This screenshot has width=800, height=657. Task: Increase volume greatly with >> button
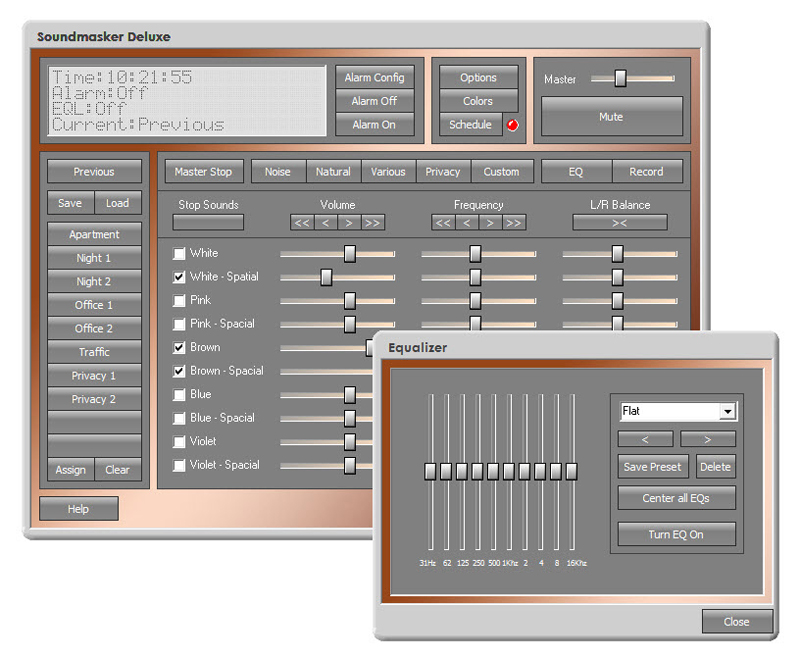coord(373,223)
